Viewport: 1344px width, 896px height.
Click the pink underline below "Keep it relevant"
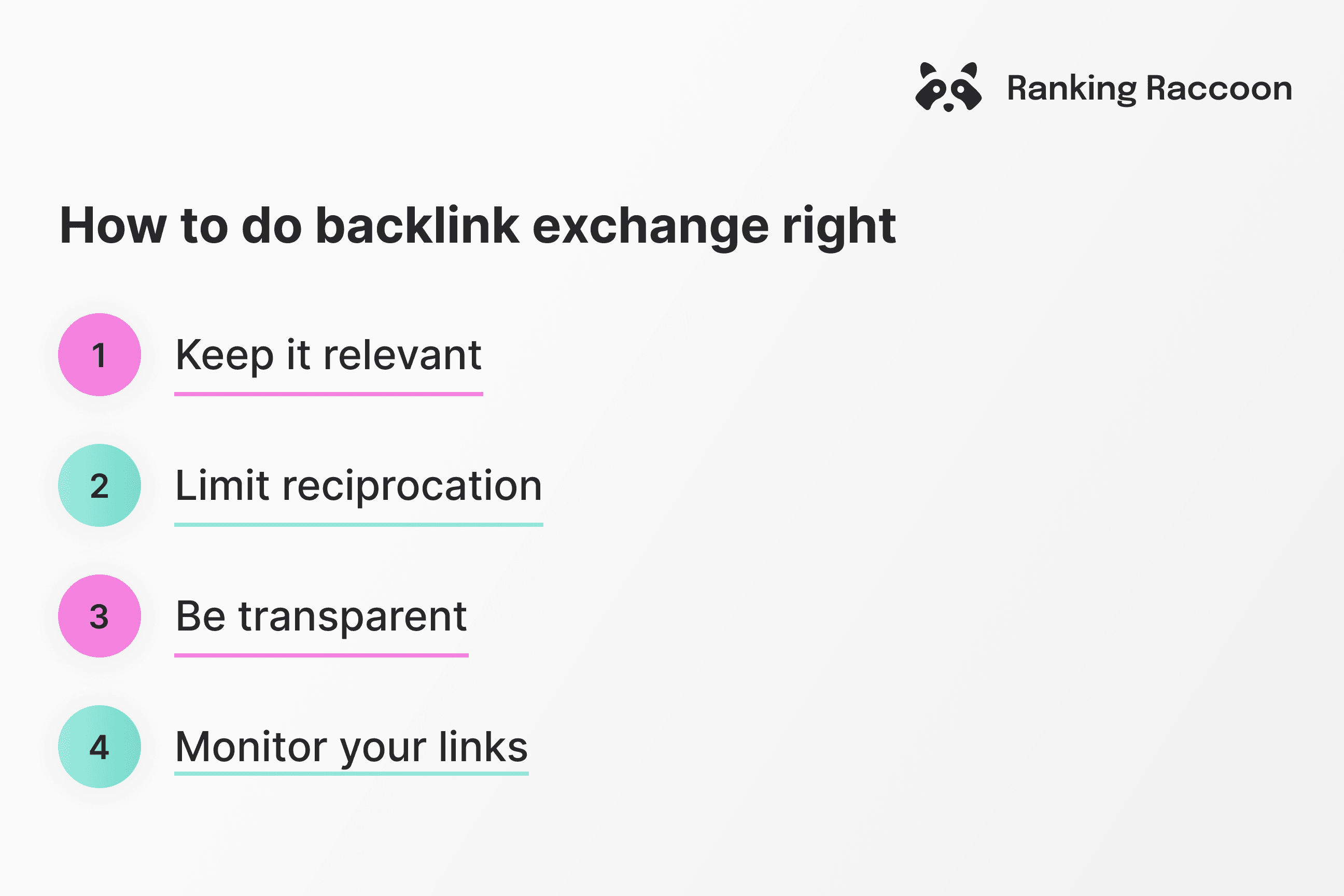(x=329, y=394)
